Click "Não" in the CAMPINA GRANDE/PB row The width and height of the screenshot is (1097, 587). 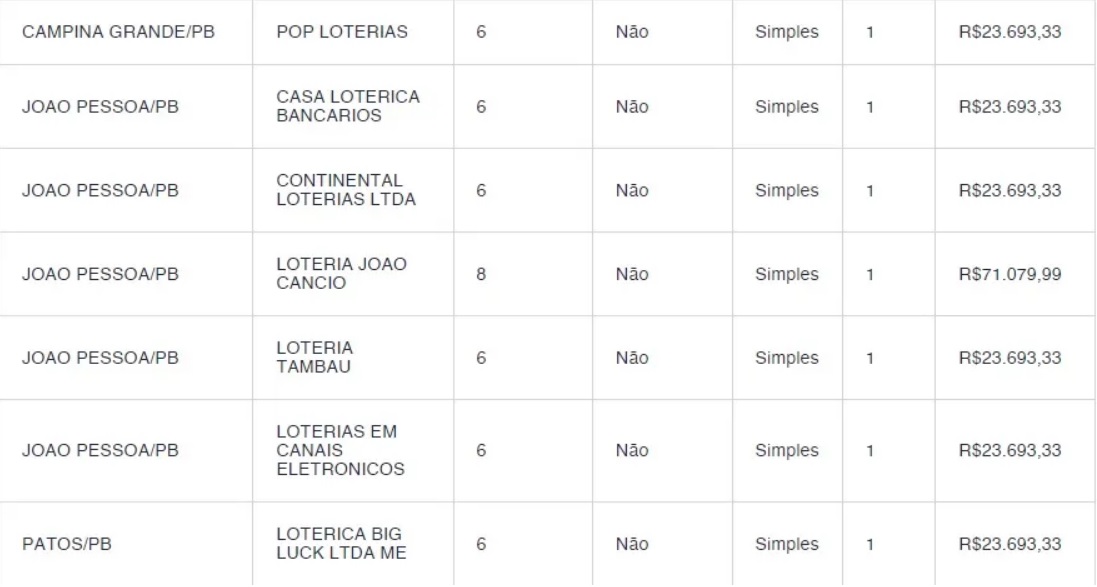(632, 32)
